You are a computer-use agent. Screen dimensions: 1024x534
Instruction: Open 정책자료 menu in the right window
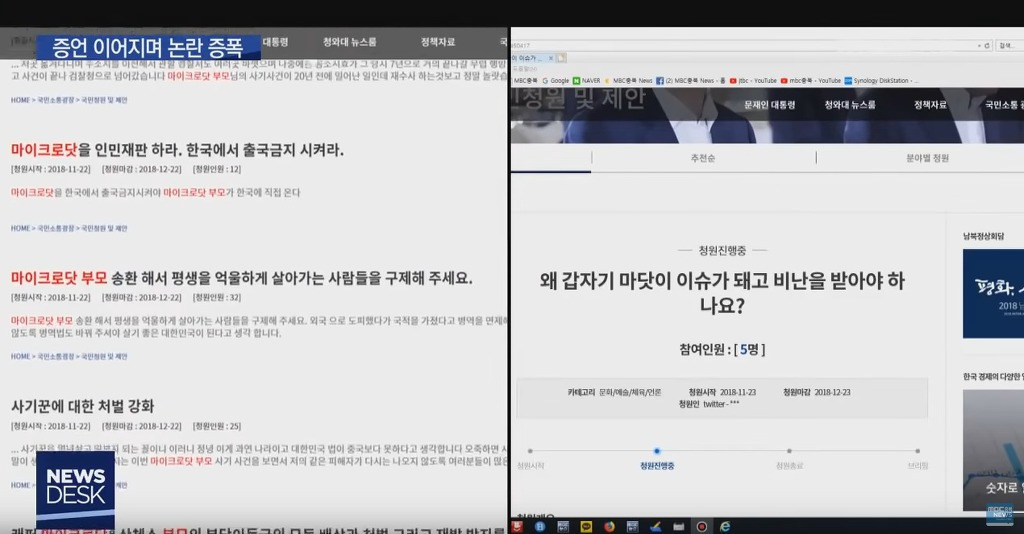[930, 104]
